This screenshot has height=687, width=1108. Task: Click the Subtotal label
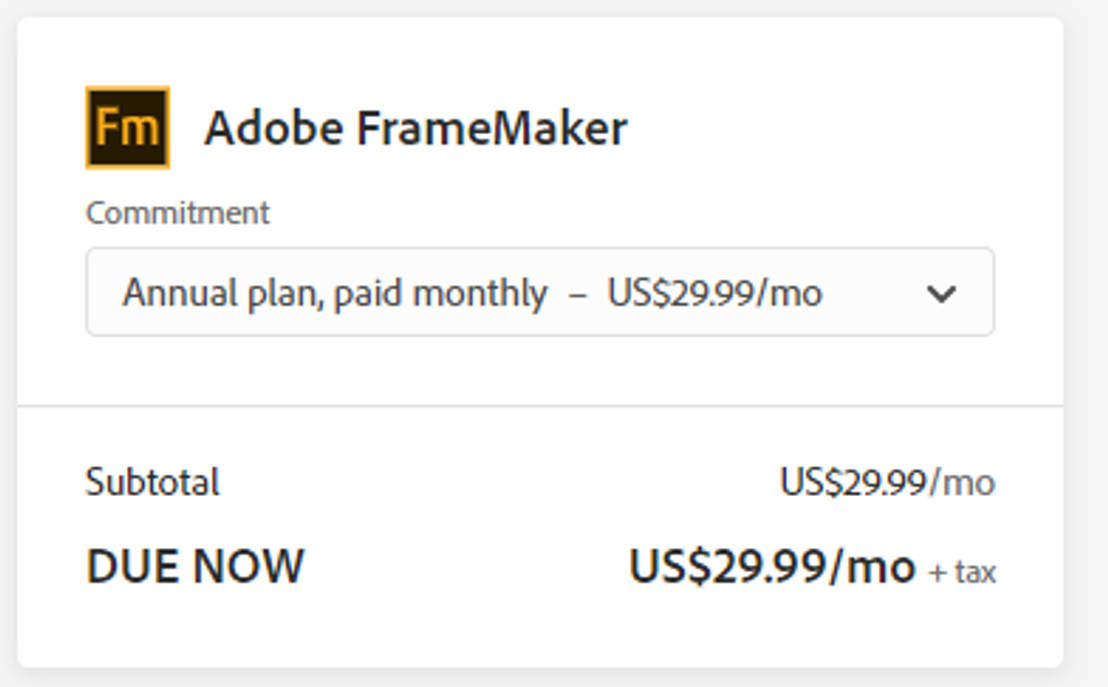[x=153, y=481]
